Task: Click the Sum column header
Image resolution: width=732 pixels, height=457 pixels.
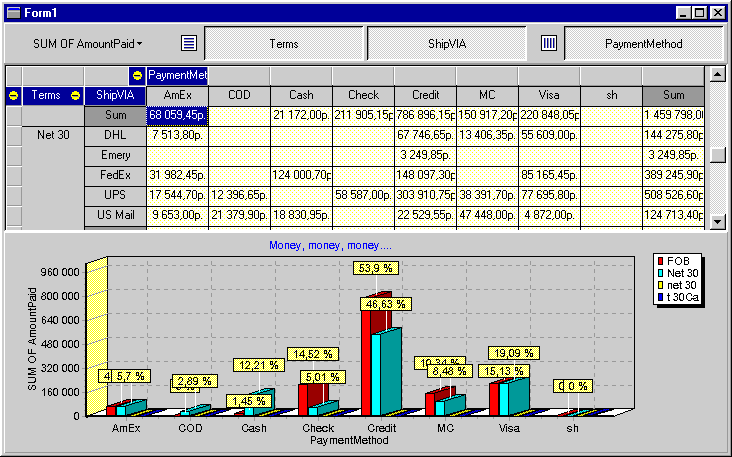Action: click(x=673, y=96)
